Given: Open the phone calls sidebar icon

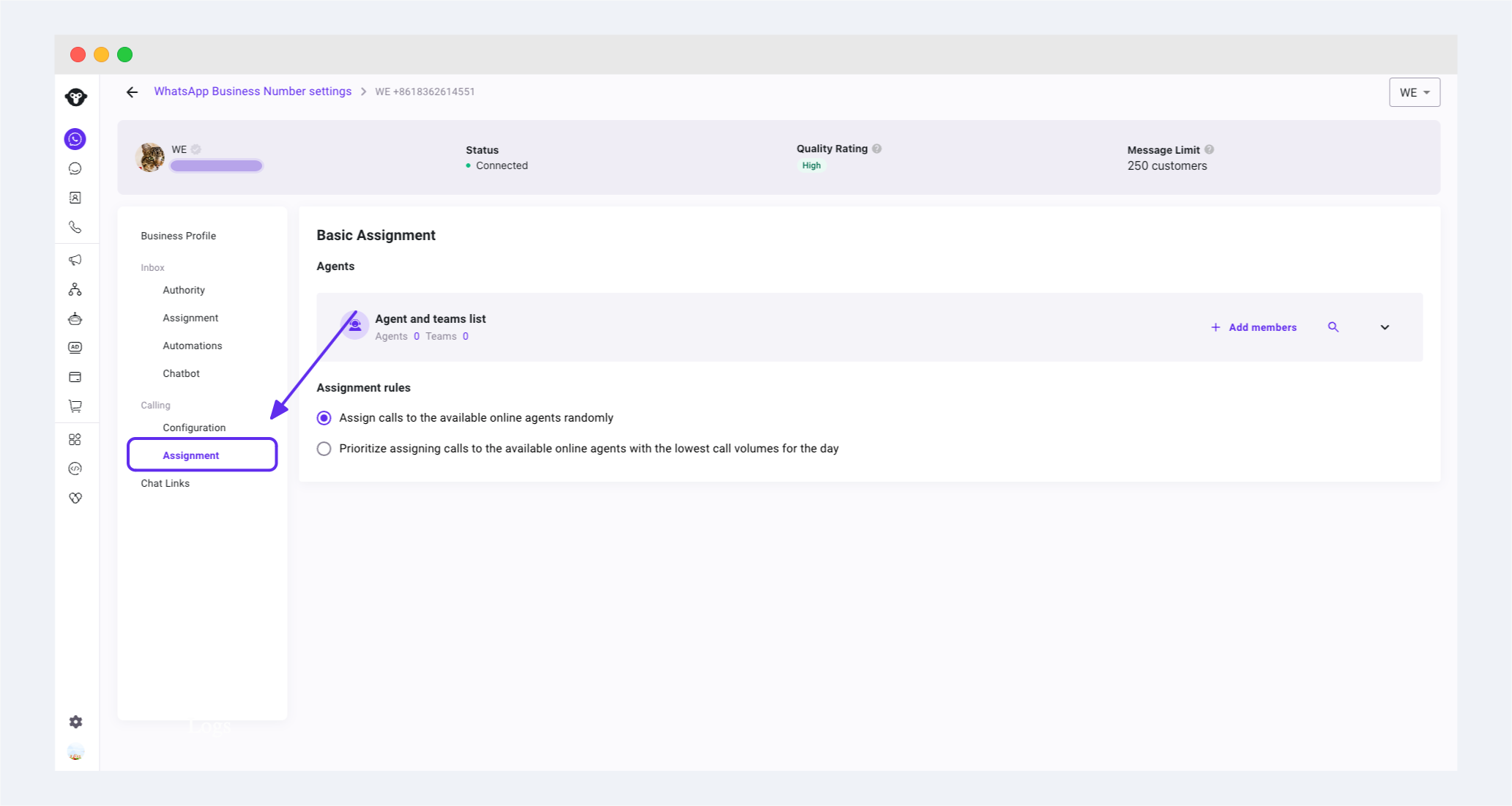Looking at the screenshot, I should (75, 227).
